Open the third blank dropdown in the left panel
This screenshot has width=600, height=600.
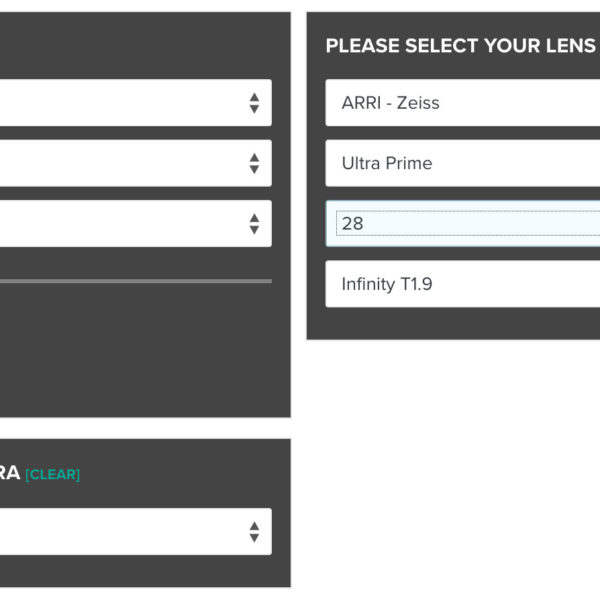(136, 223)
